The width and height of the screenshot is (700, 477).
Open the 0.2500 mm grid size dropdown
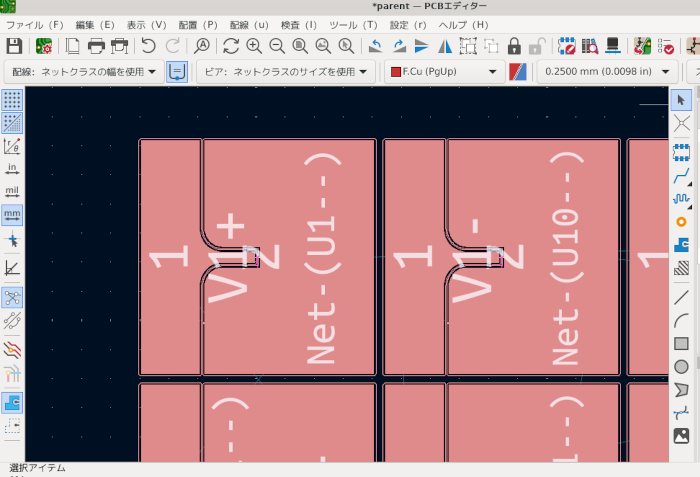[x=607, y=71]
